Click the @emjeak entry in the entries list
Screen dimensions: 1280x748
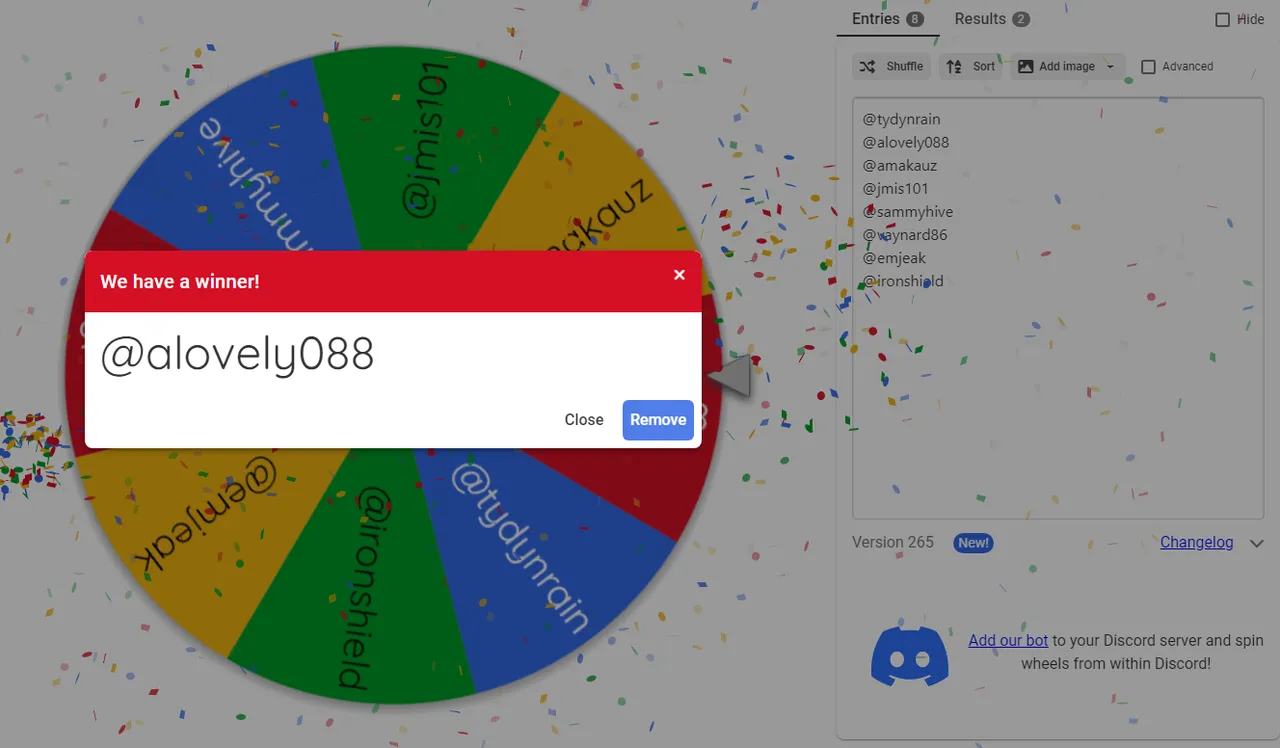[894, 257]
